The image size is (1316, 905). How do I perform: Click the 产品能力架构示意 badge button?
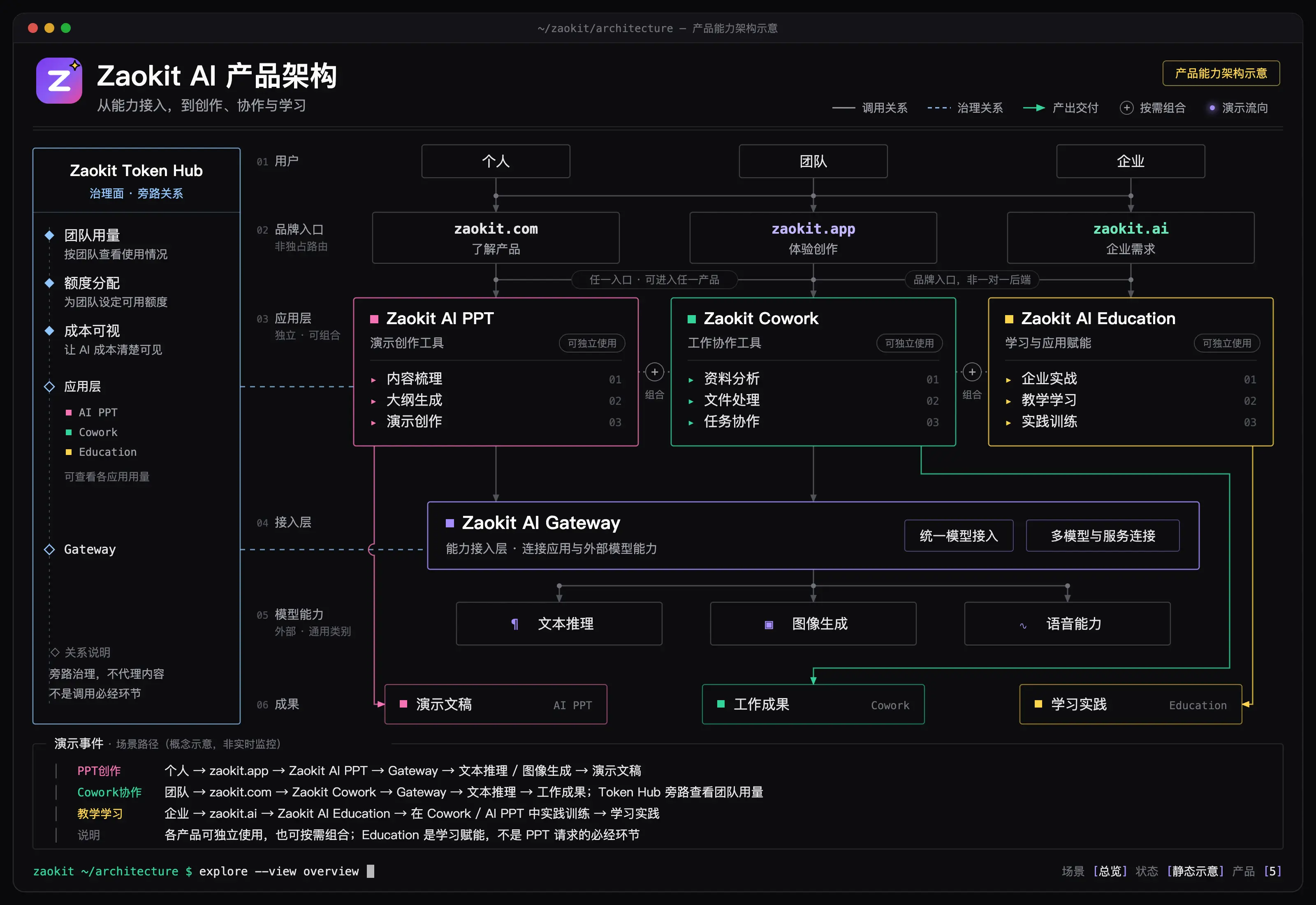pyautogui.click(x=1221, y=73)
